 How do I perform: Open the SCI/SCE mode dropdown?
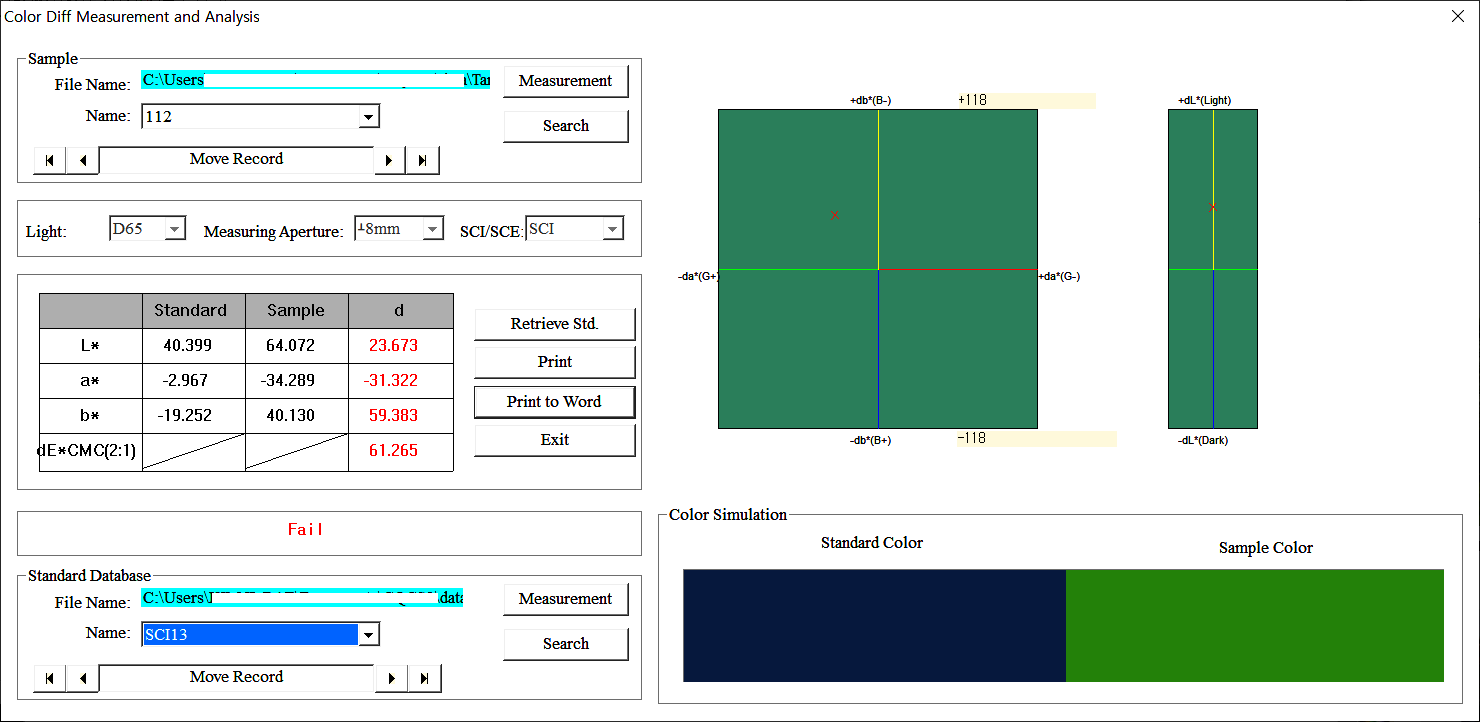click(612, 229)
